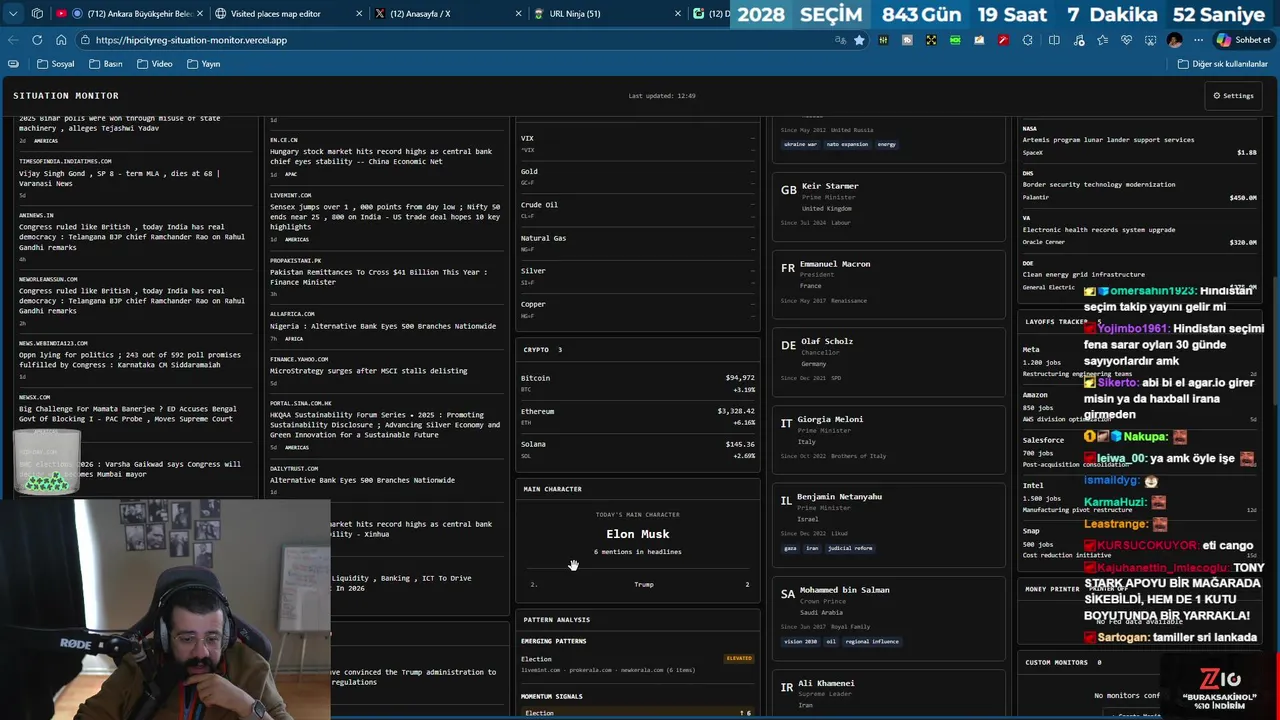This screenshot has height=720, width=1280.
Task: Open the media music-note toolbar icon
Action: point(1078,40)
